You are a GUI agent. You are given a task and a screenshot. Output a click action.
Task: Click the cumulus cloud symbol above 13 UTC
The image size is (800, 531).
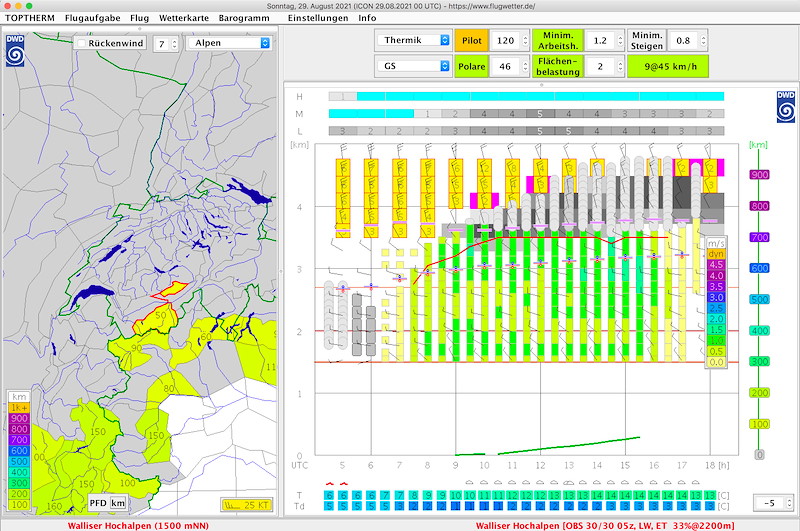568,482
